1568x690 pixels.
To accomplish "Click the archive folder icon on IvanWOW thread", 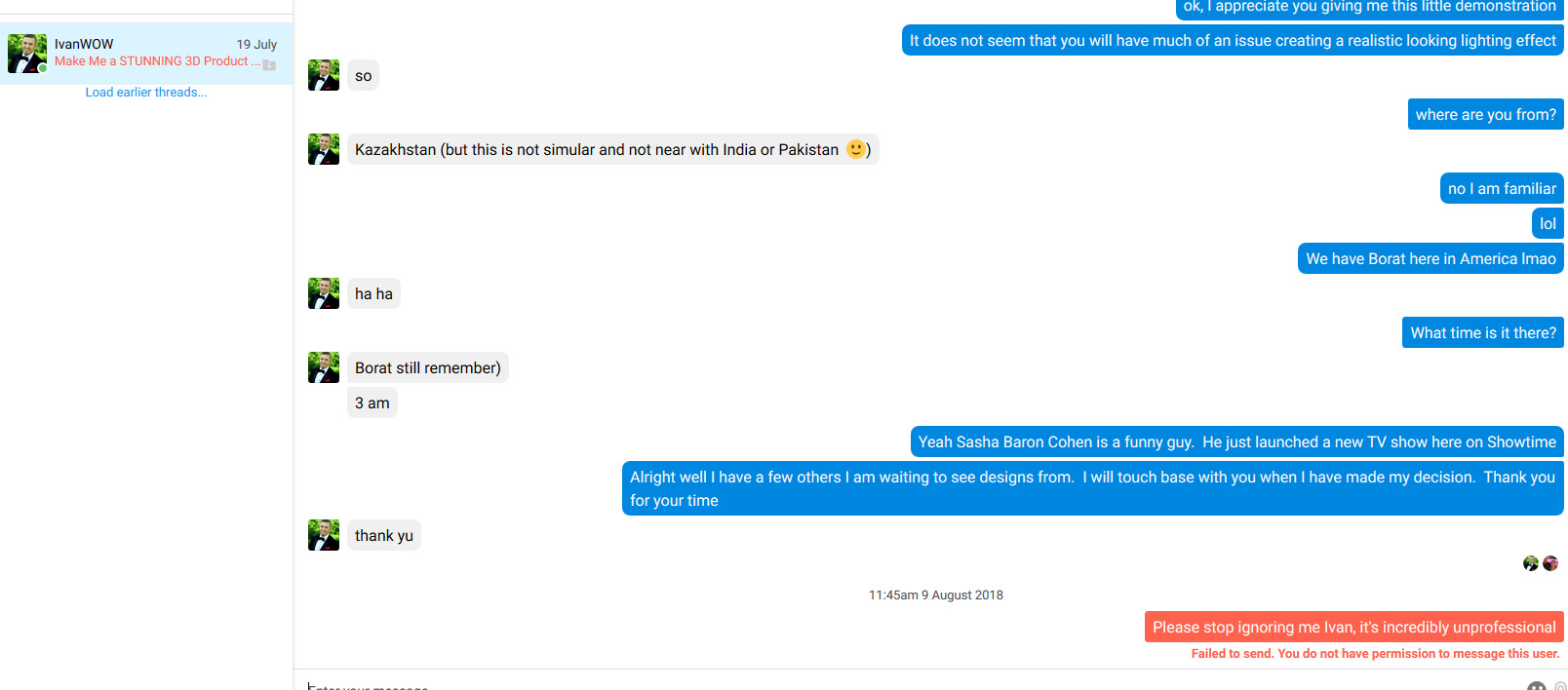I will (x=269, y=65).
